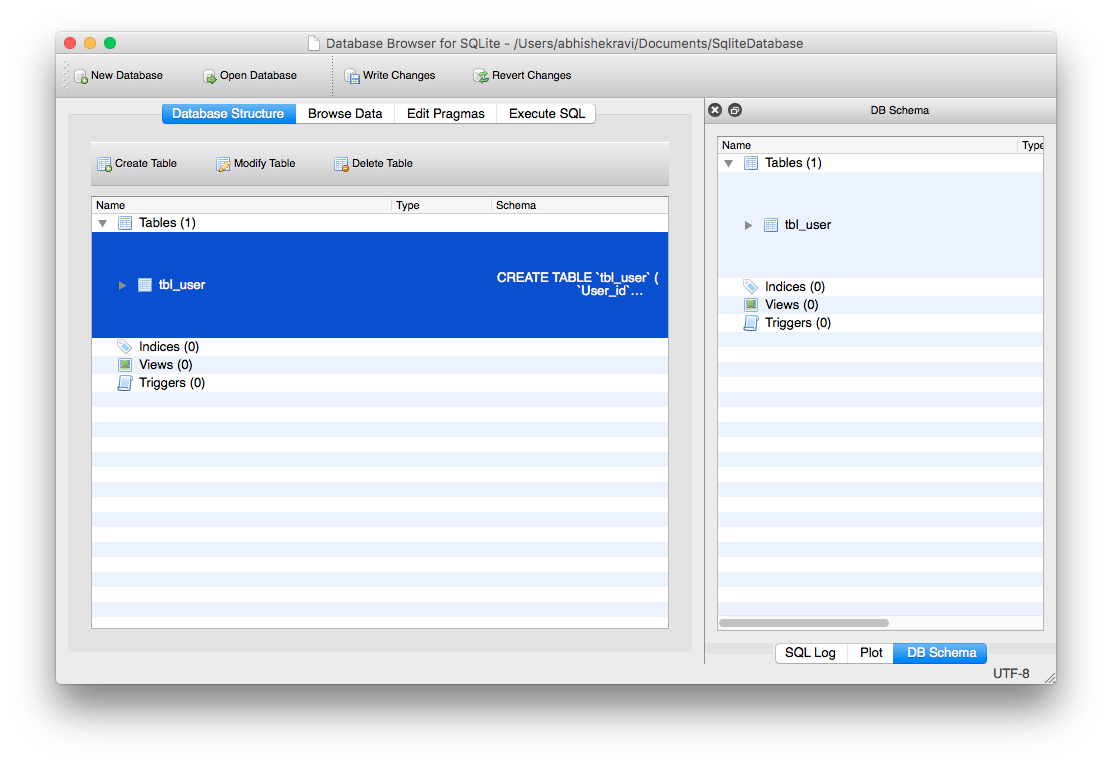The width and height of the screenshot is (1112, 764).
Task: Show the SQL Log panel tab
Action: (x=810, y=653)
